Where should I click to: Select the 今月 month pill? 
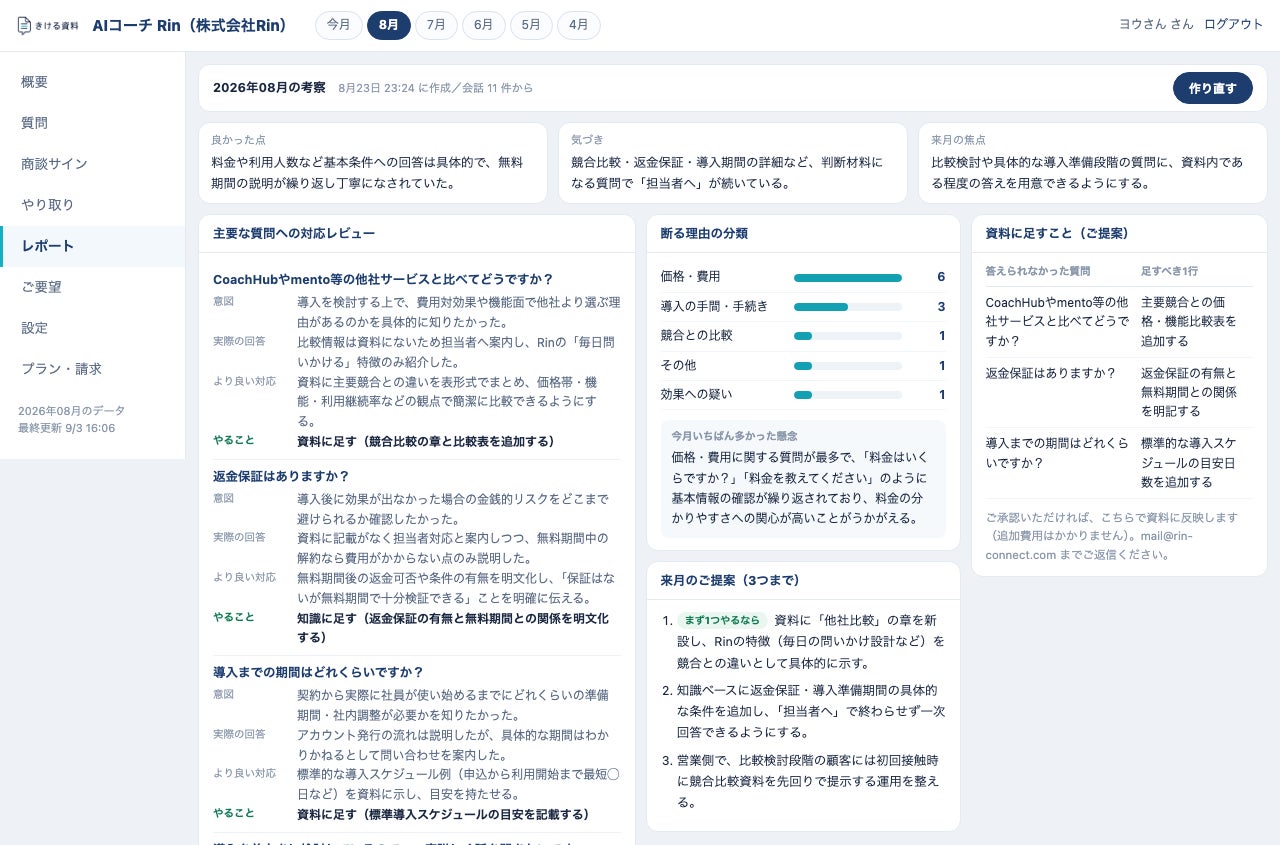(339, 25)
